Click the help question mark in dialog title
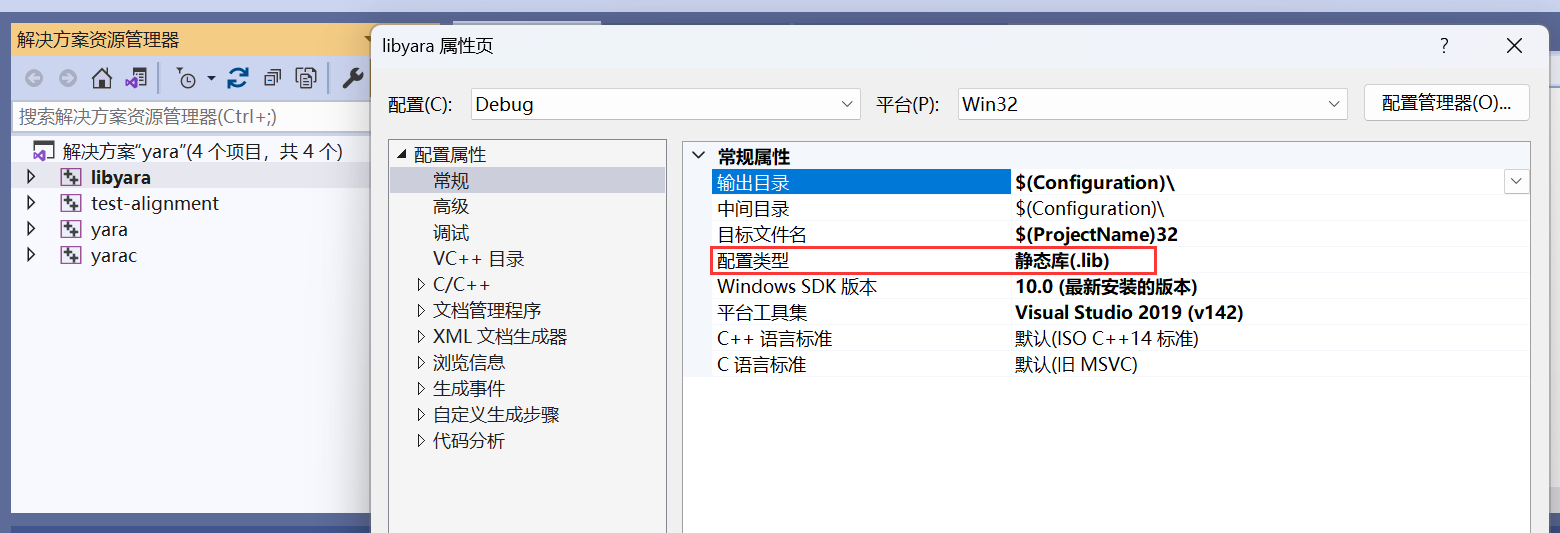1560x533 pixels. (x=1444, y=46)
